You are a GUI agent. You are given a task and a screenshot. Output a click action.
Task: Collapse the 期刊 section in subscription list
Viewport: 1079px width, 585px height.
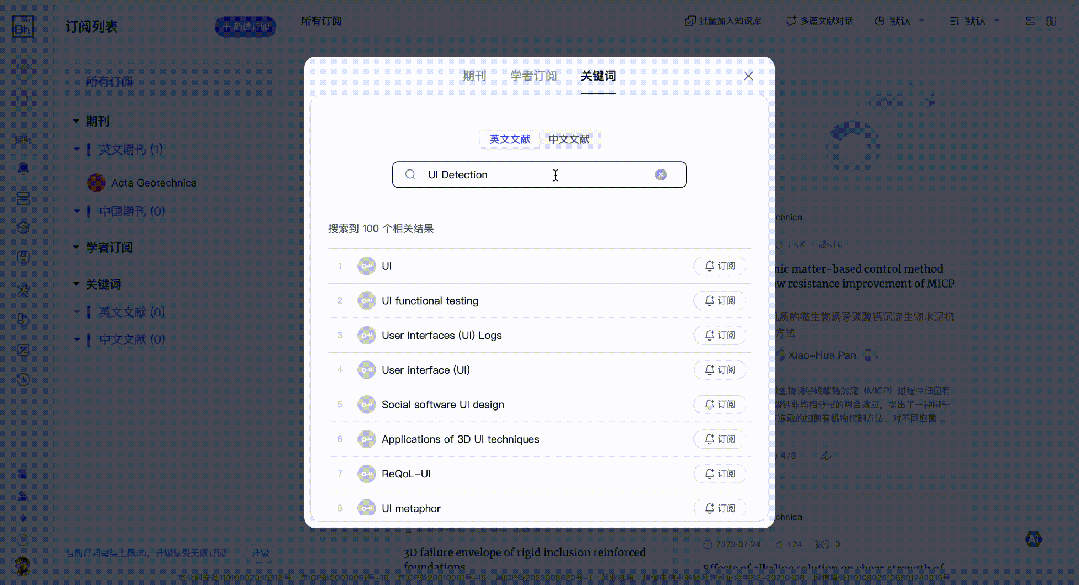click(76, 121)
